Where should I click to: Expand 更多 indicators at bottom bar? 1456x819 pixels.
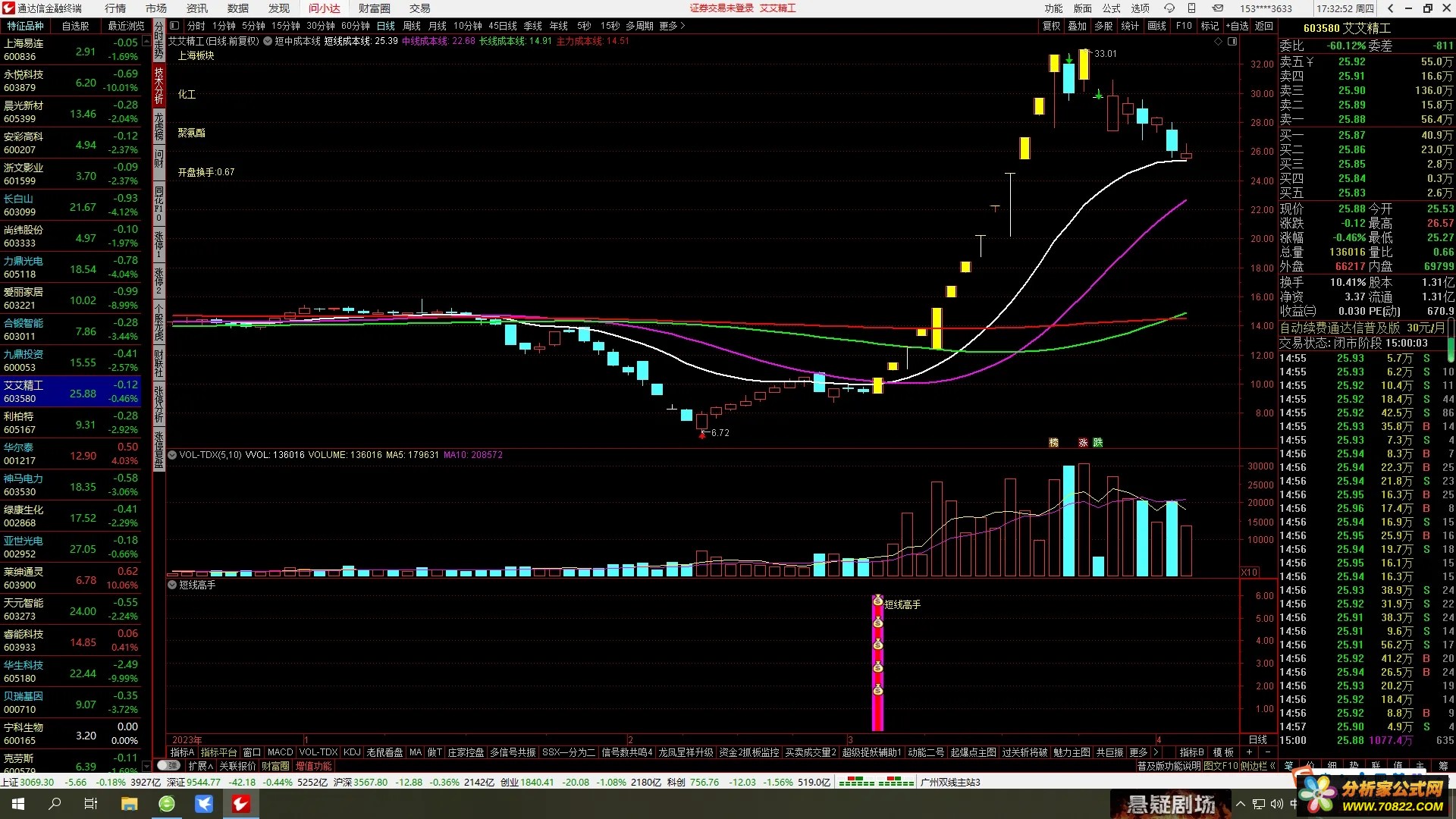coord(1138,752)
